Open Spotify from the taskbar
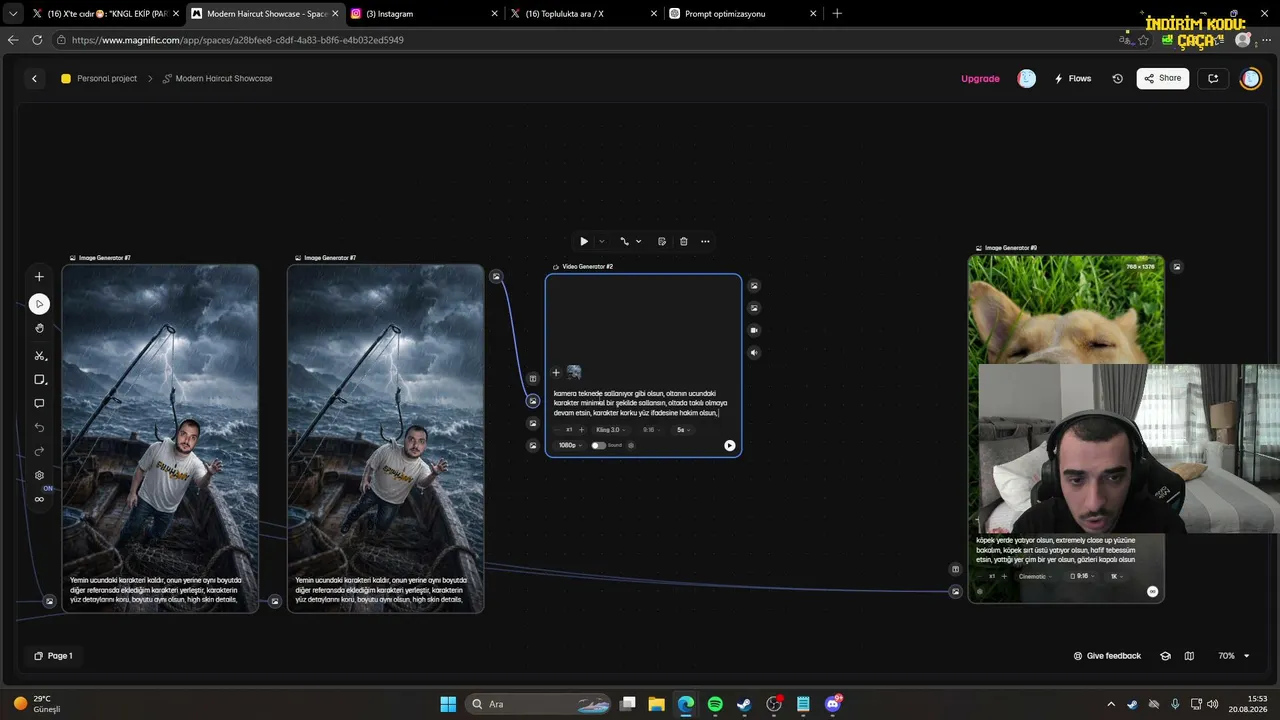Image resolution: width=1280 pixels, height=720 pixels. pos(715,704)
